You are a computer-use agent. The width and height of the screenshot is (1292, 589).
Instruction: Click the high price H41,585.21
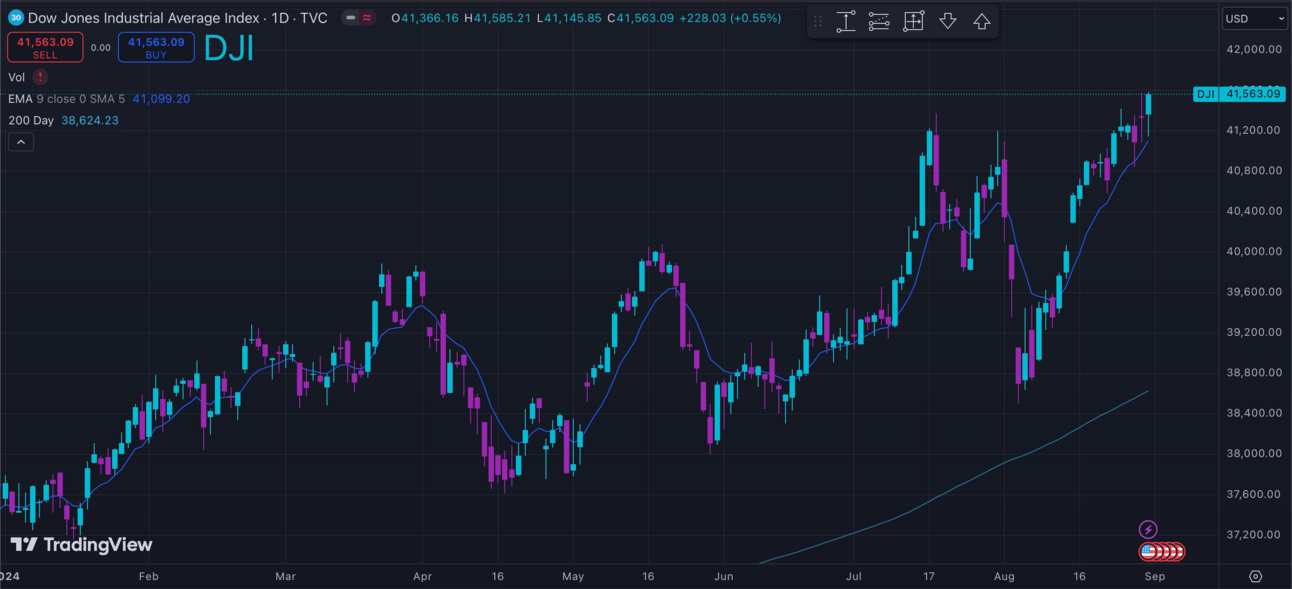pos(497,18)
